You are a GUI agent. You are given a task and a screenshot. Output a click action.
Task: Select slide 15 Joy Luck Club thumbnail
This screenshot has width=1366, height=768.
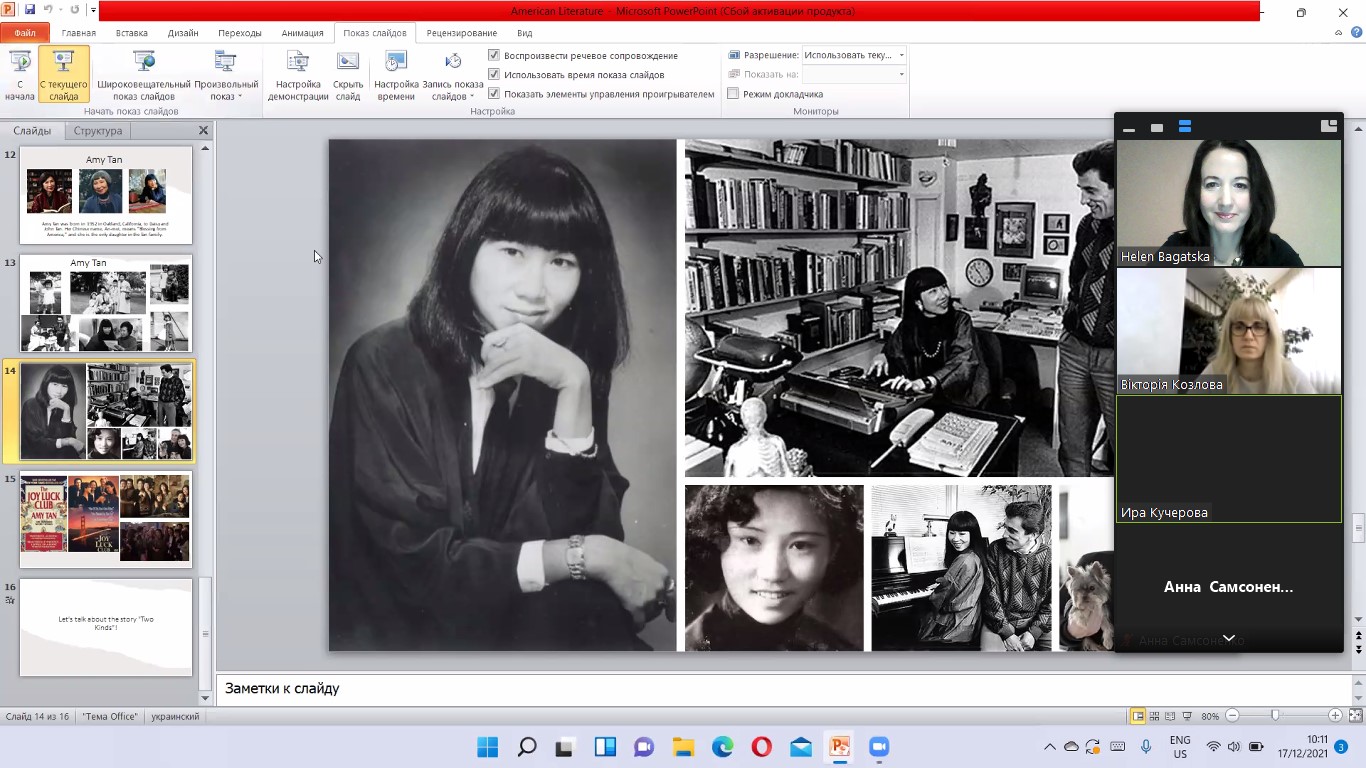pyautogui.click(x=105, y=518)
